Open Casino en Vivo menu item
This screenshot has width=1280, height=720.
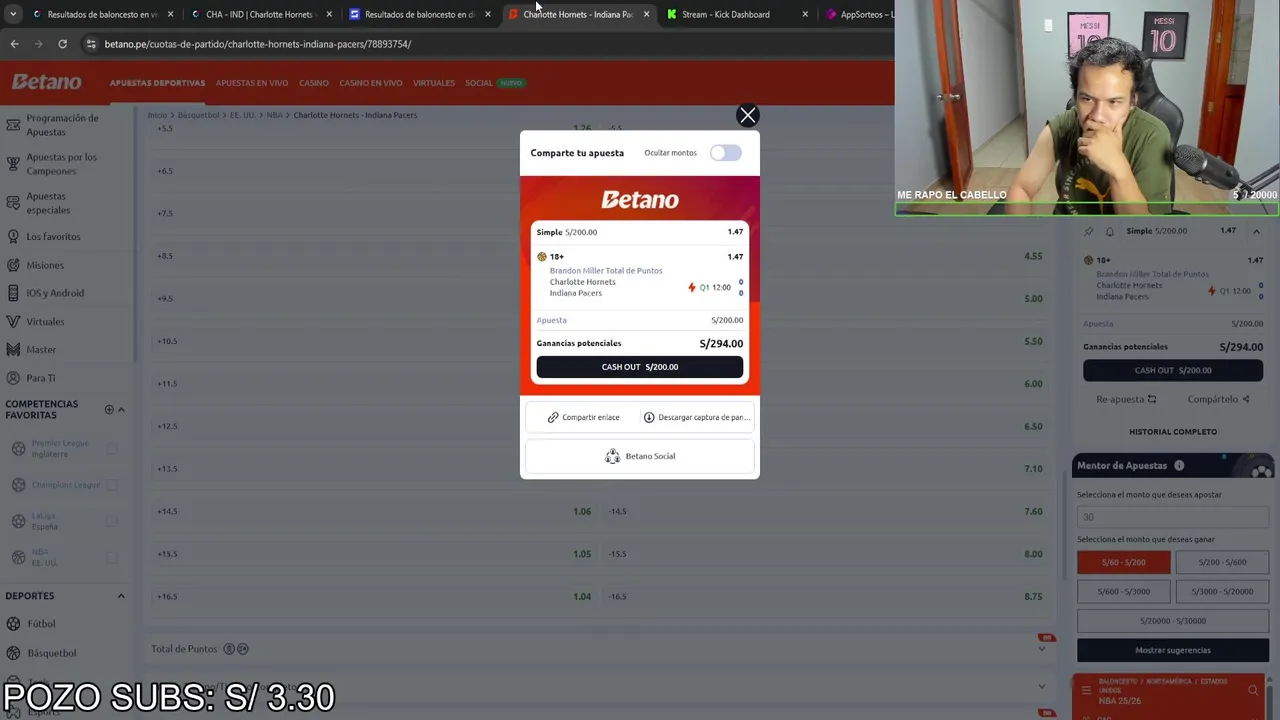371,83
